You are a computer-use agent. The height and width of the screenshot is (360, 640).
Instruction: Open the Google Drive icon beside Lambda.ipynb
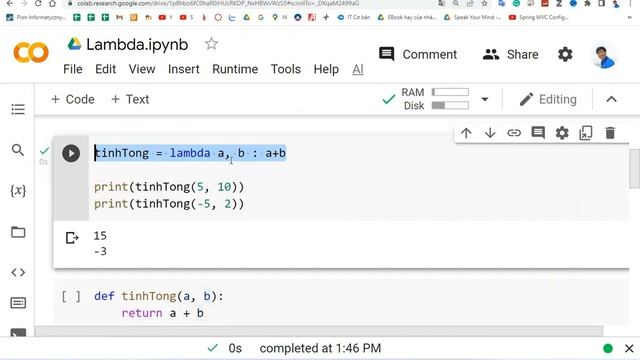click(74, 44)
